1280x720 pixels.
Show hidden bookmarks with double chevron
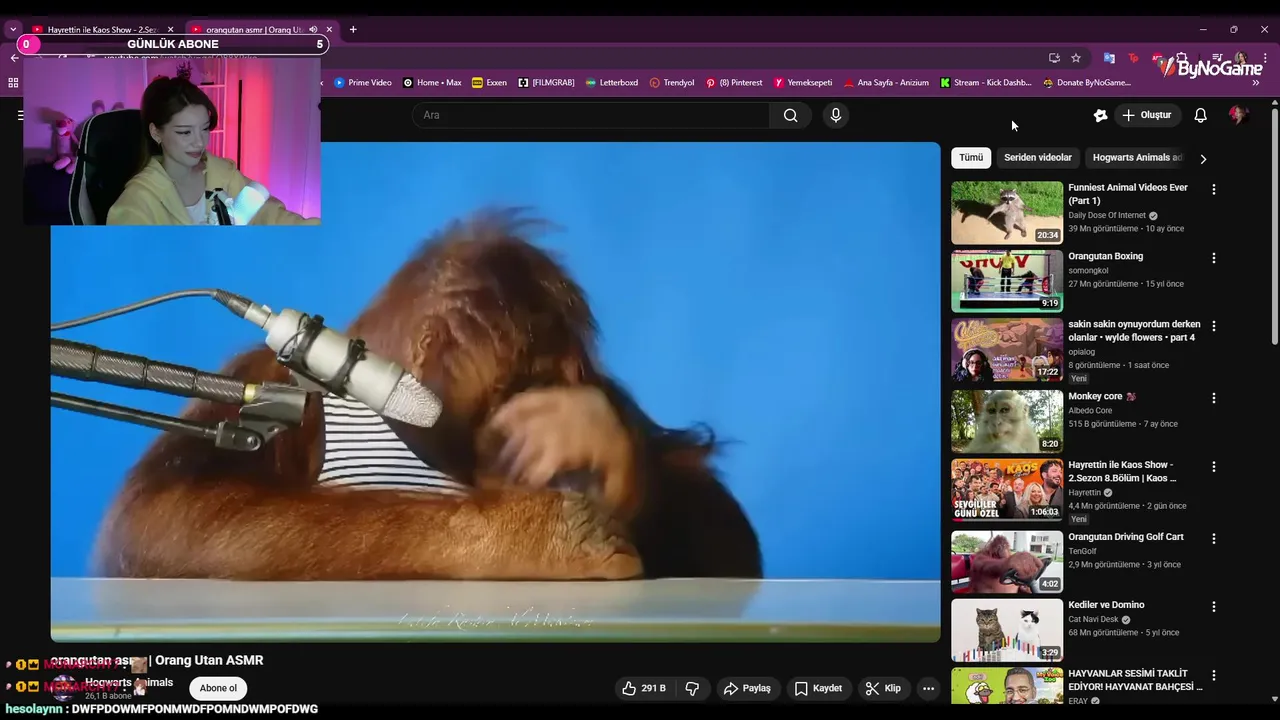[1256, 83]
